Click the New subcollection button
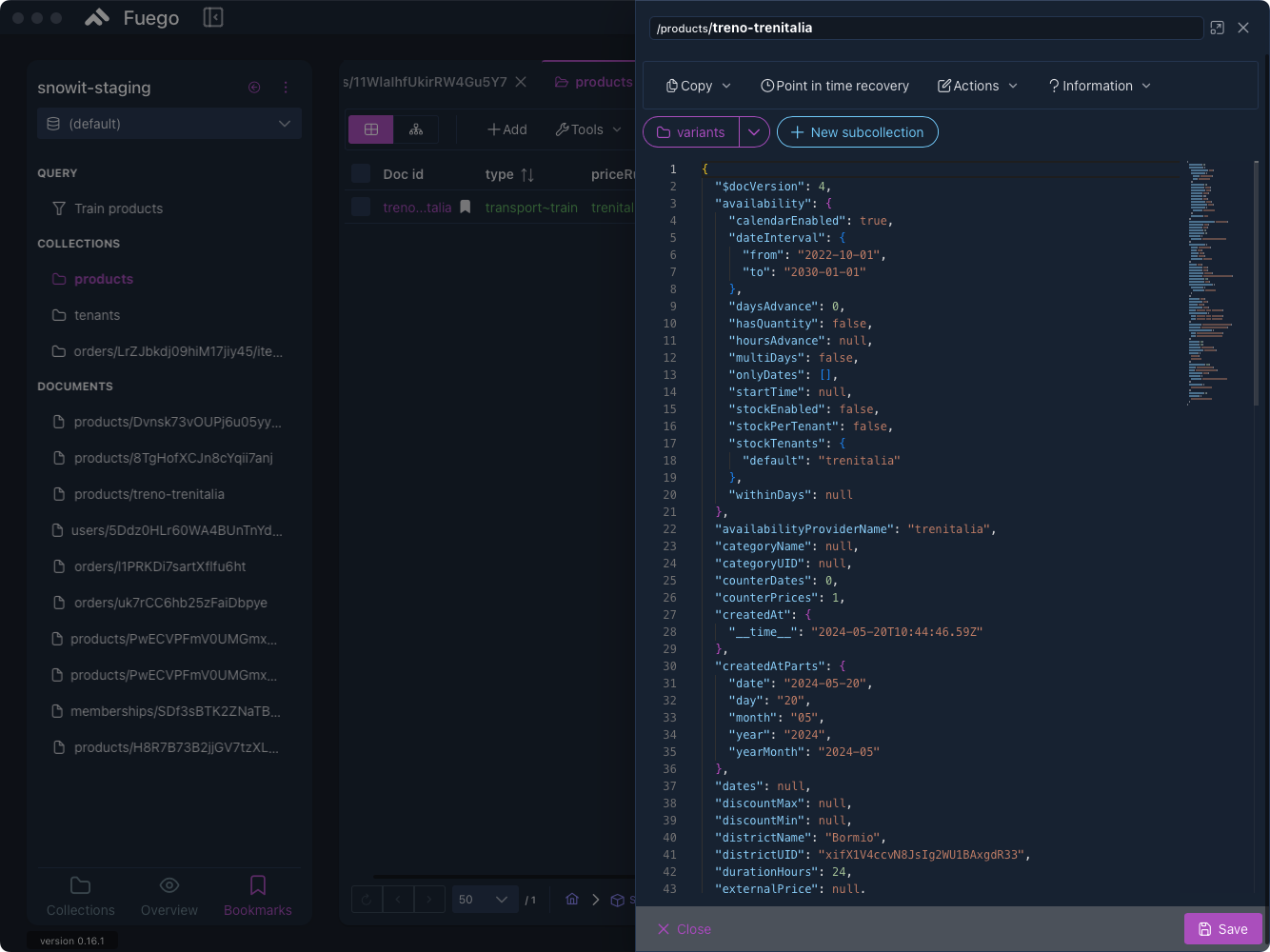 click(x=858, y=132)
